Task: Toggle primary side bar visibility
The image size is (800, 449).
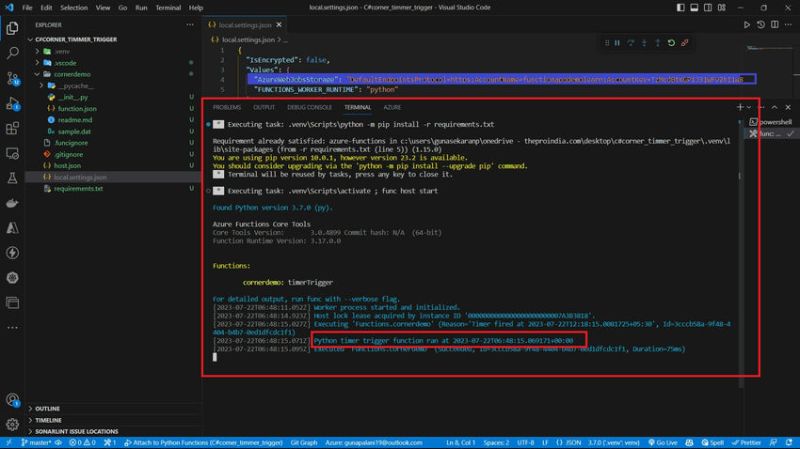Action: (x=681, y=8)
